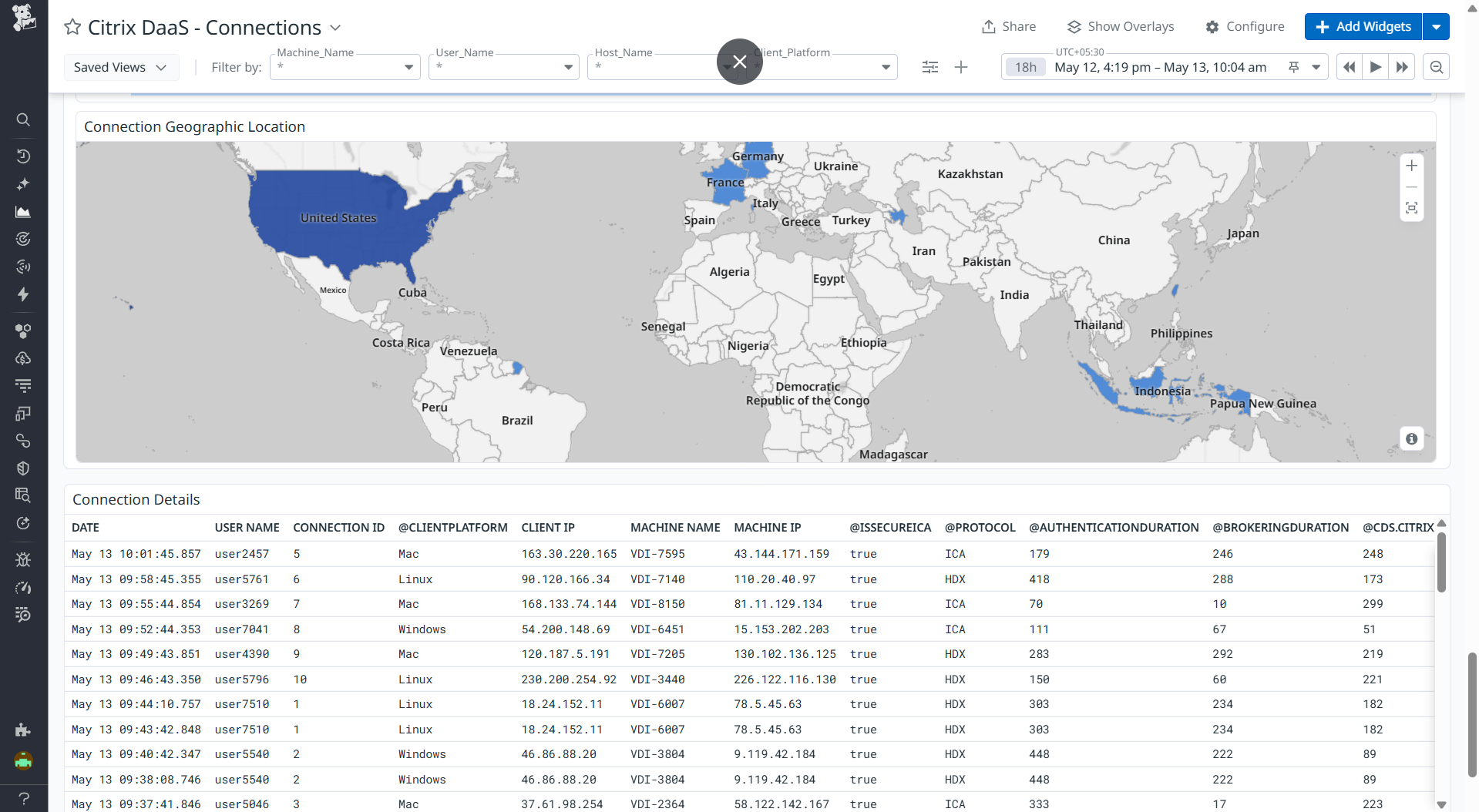The width and height of the screenshot is (1479, 812).
Task: Fit map to view with frame icon
Action: pyautogui.click(x=1411, y=208)
